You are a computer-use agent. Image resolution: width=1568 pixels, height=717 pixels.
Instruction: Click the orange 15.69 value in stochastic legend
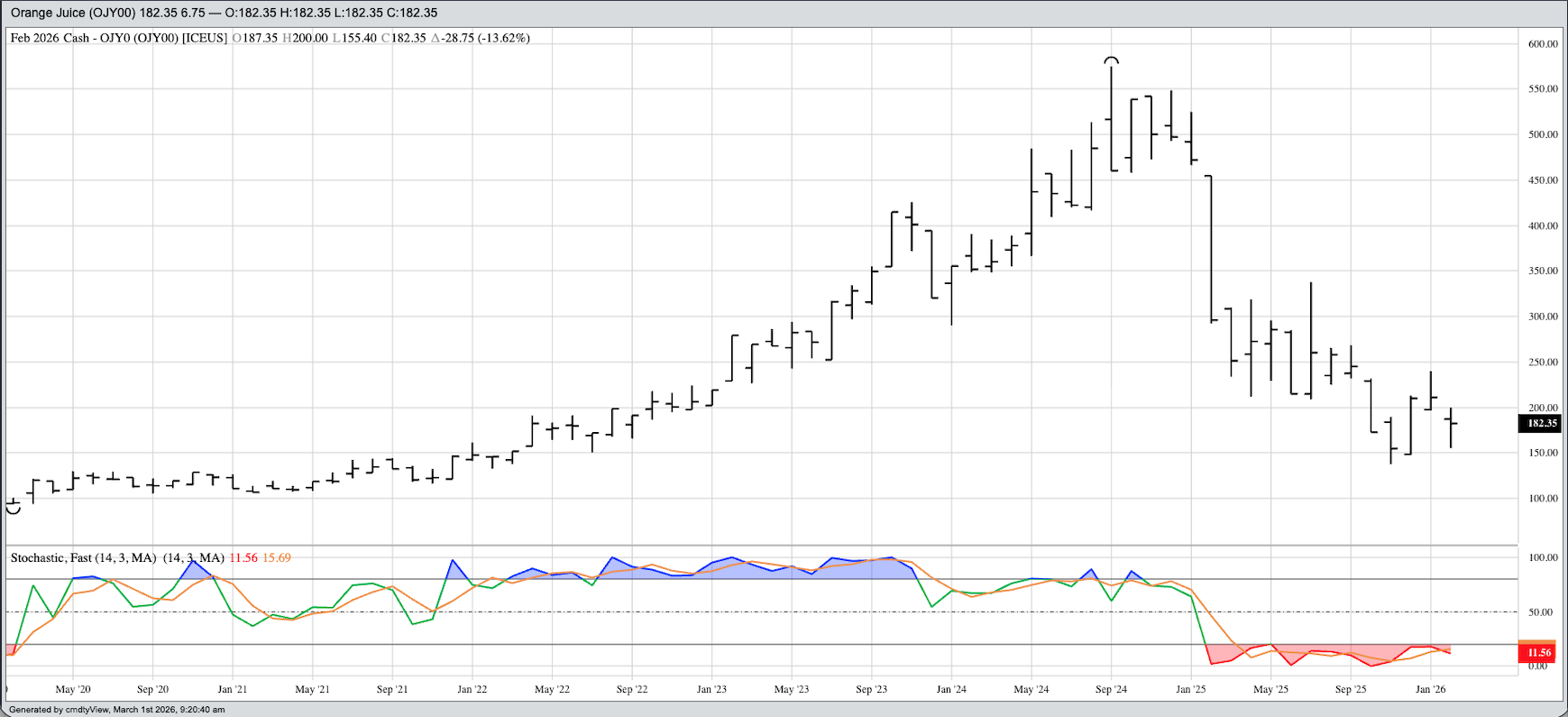coord(277,557)
